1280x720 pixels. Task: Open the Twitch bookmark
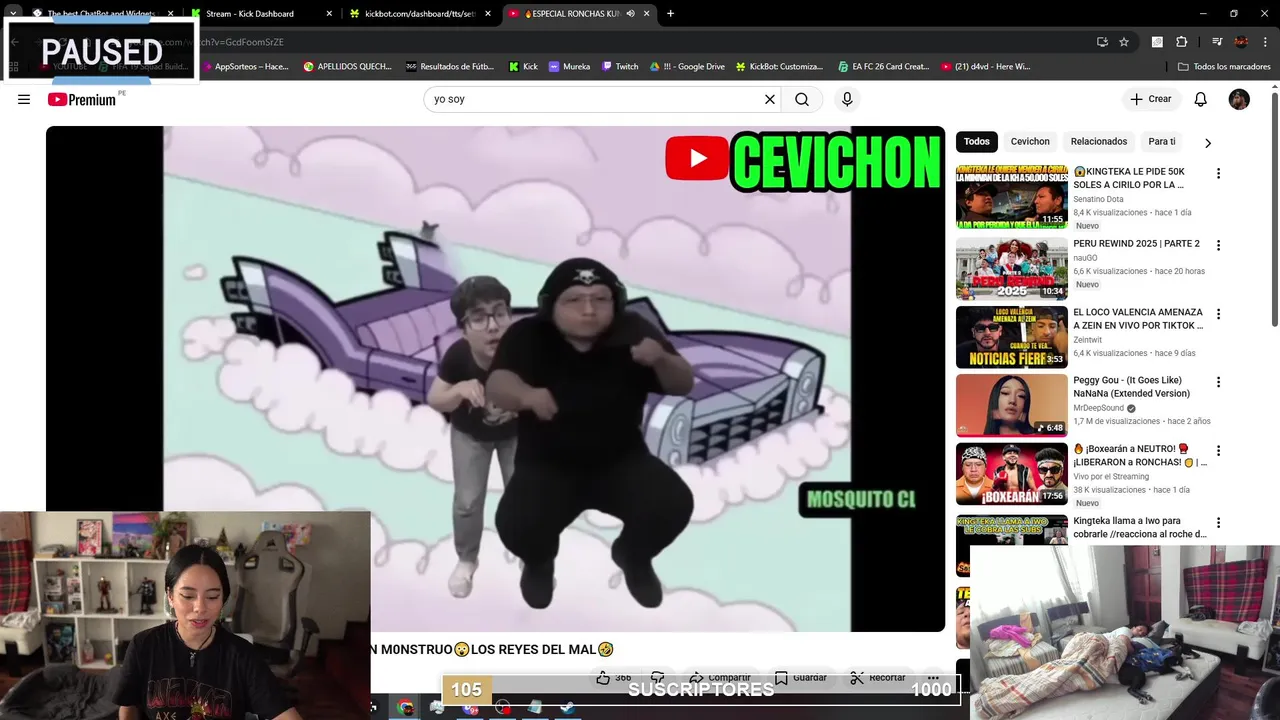[x=620, y=67]
